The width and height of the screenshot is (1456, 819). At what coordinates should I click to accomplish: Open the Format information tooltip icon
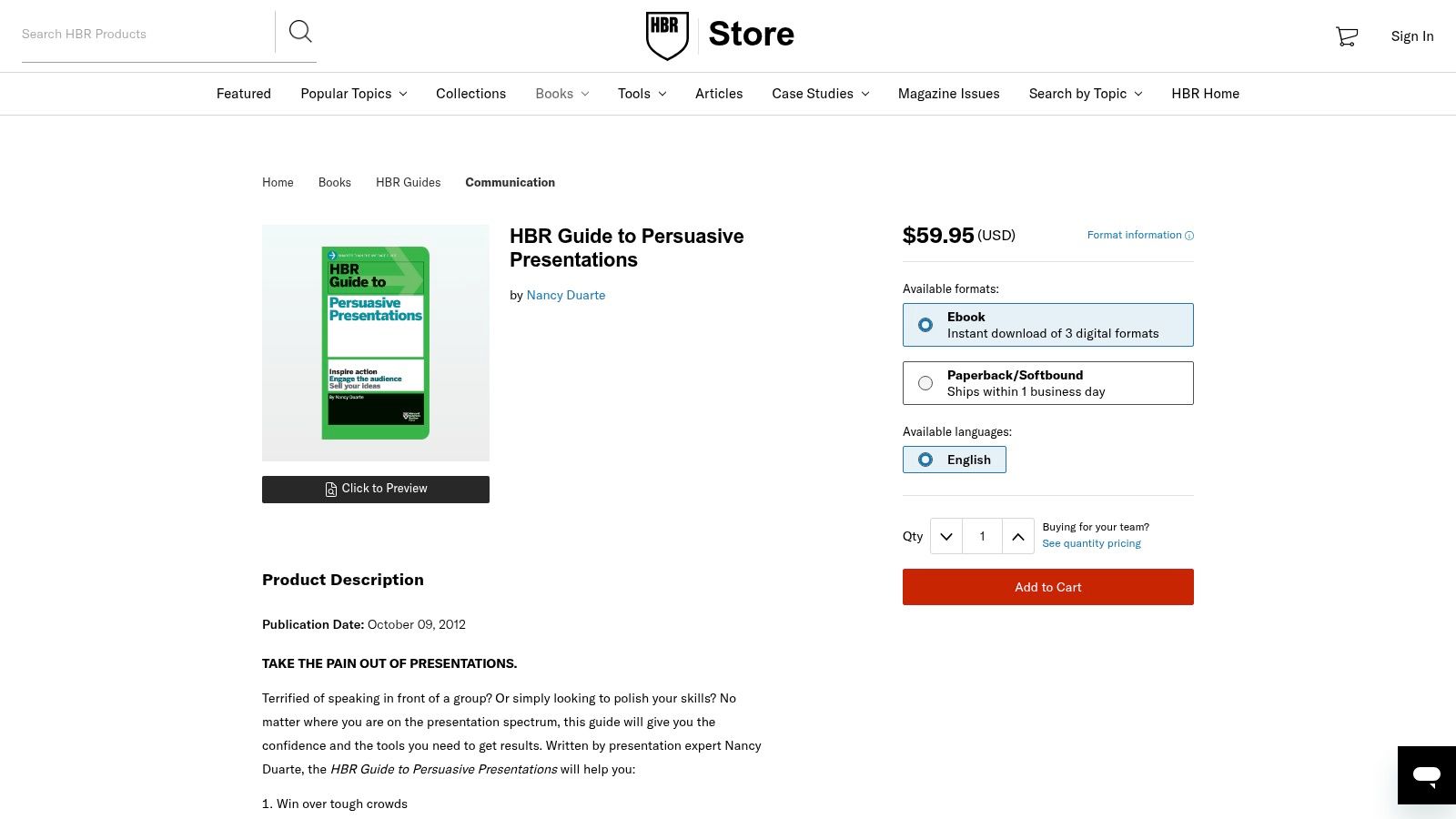click(x=1189, y=235)
